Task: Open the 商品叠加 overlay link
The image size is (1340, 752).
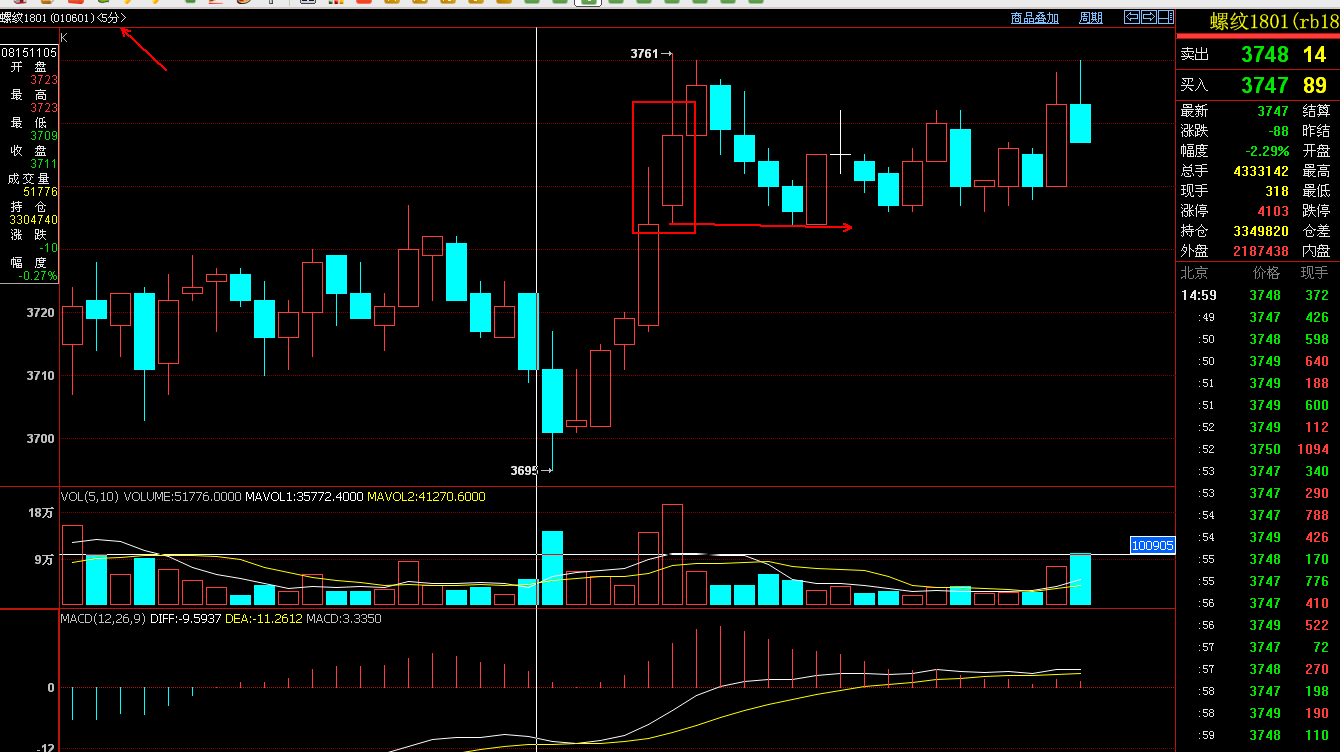Action: pyautogui.click(x=1034, y=18)
